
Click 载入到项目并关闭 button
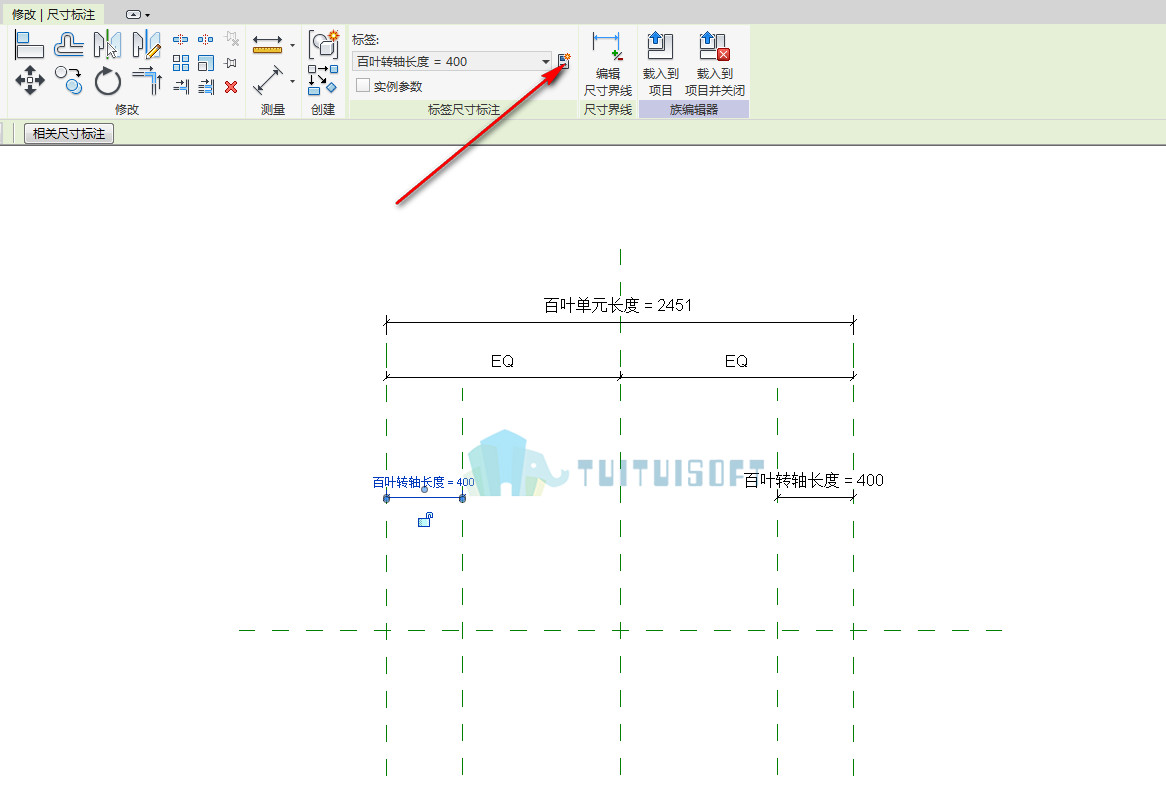(x=715, y=63)
